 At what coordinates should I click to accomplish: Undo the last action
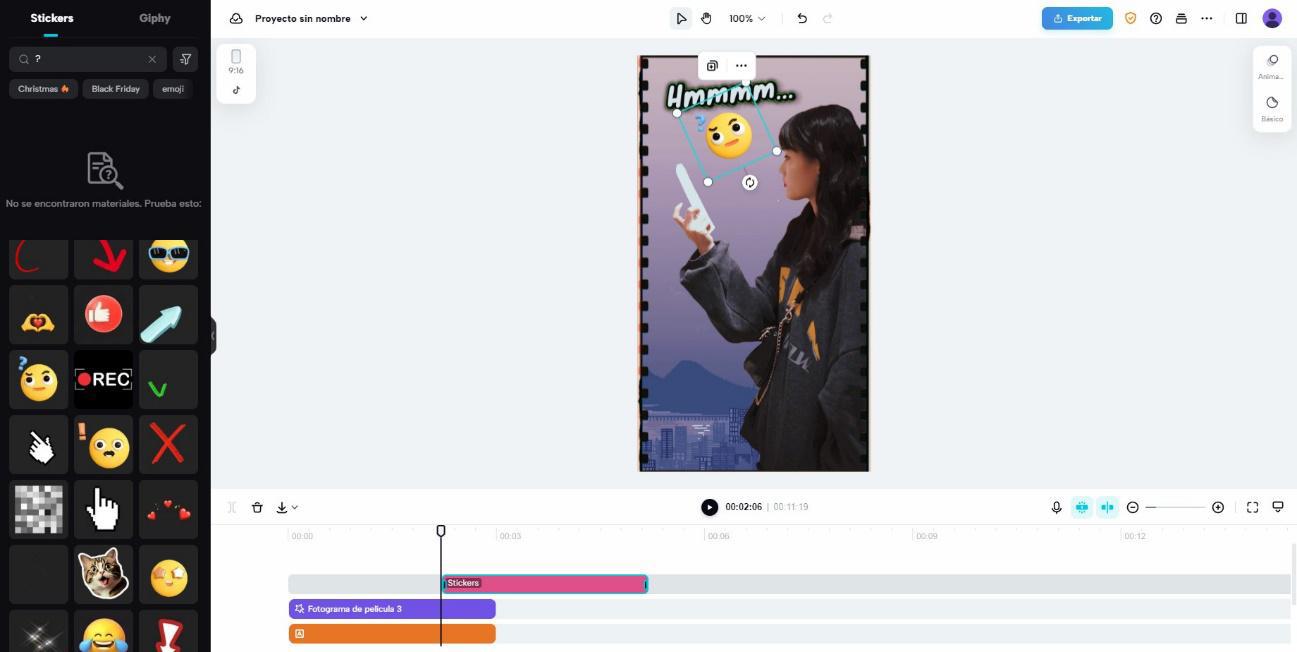802,18
